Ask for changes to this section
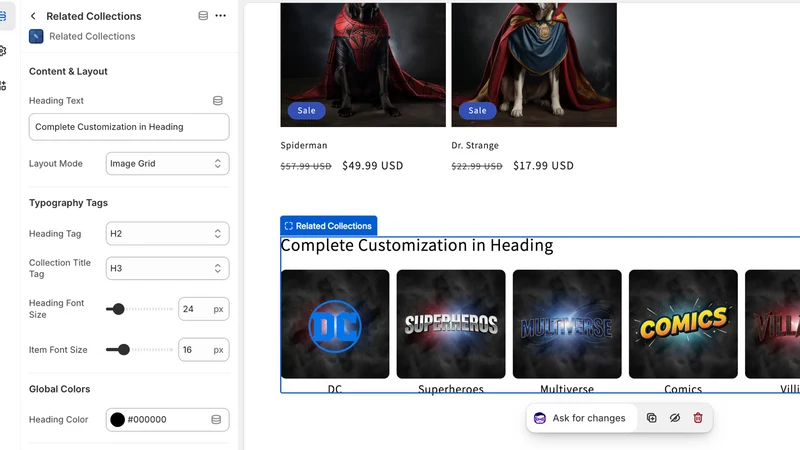Viewport: 800px width, 450px height. click(x=582, y=418)
